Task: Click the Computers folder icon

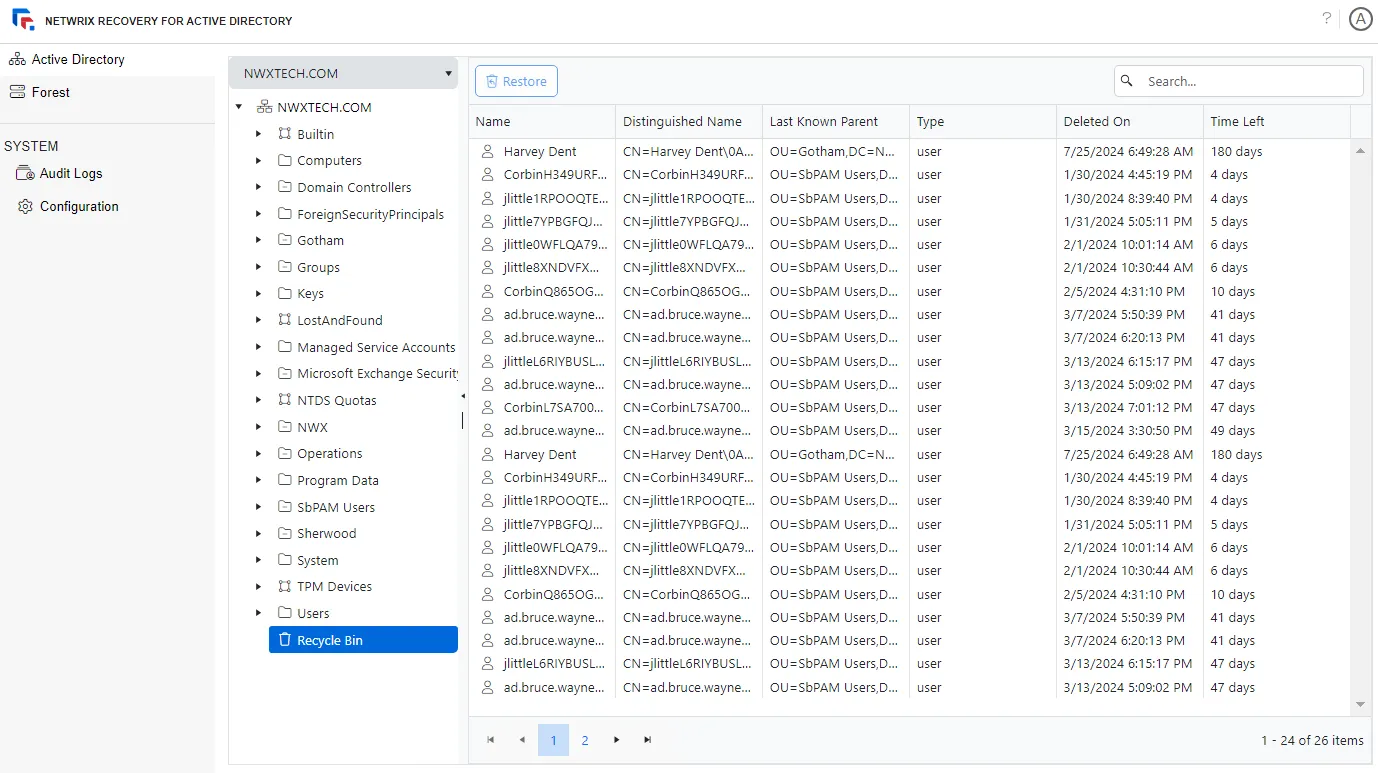Action: [x=285, y=160]
